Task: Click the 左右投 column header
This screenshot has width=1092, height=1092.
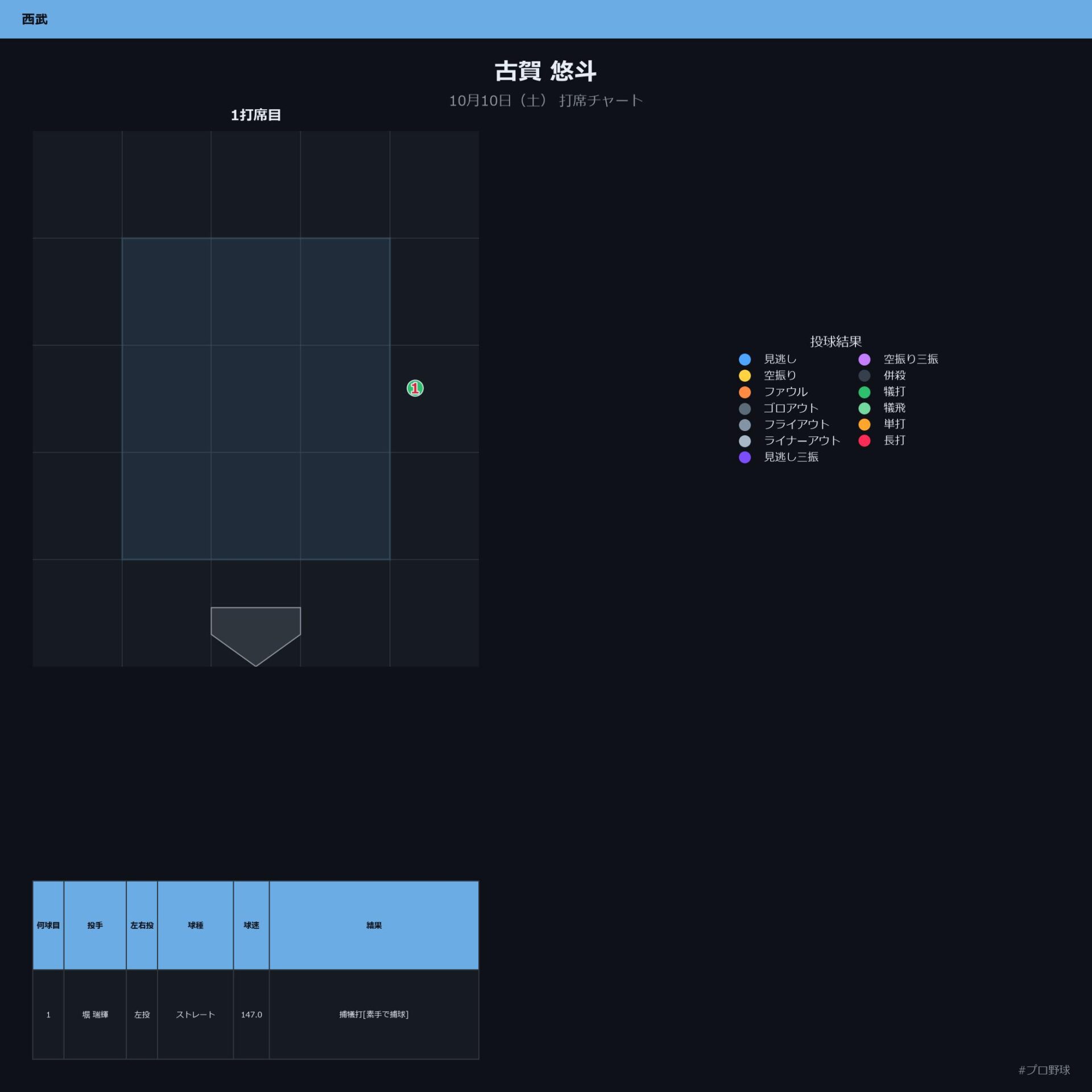Action: (142, 925)
